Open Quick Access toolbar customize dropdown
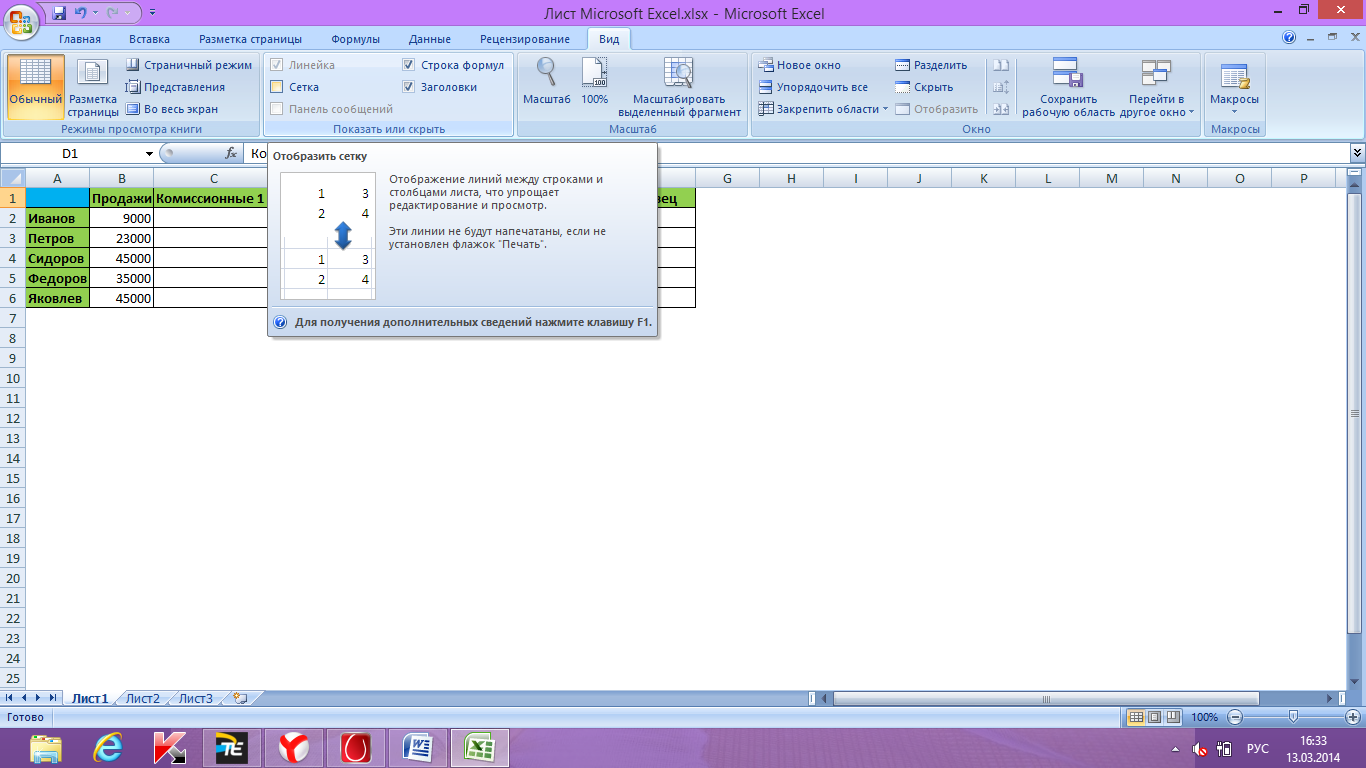 tap(152, 14)
